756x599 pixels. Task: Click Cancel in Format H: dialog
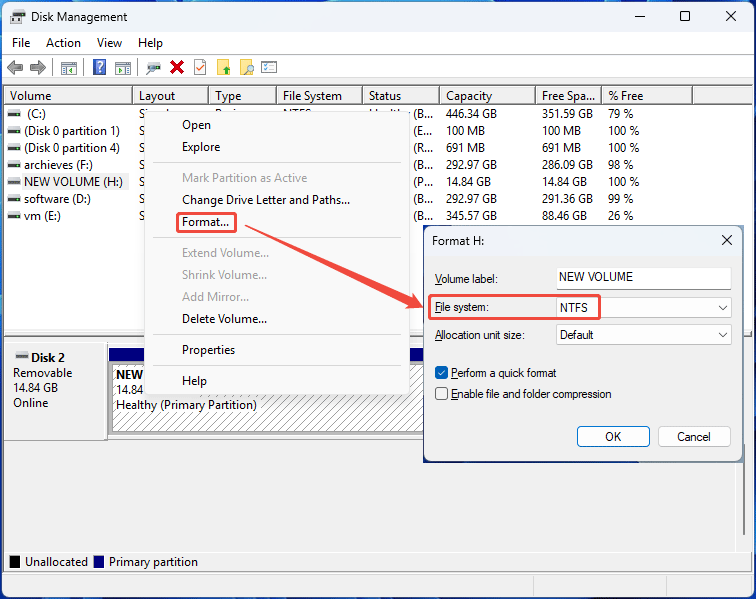pos(694,437)
